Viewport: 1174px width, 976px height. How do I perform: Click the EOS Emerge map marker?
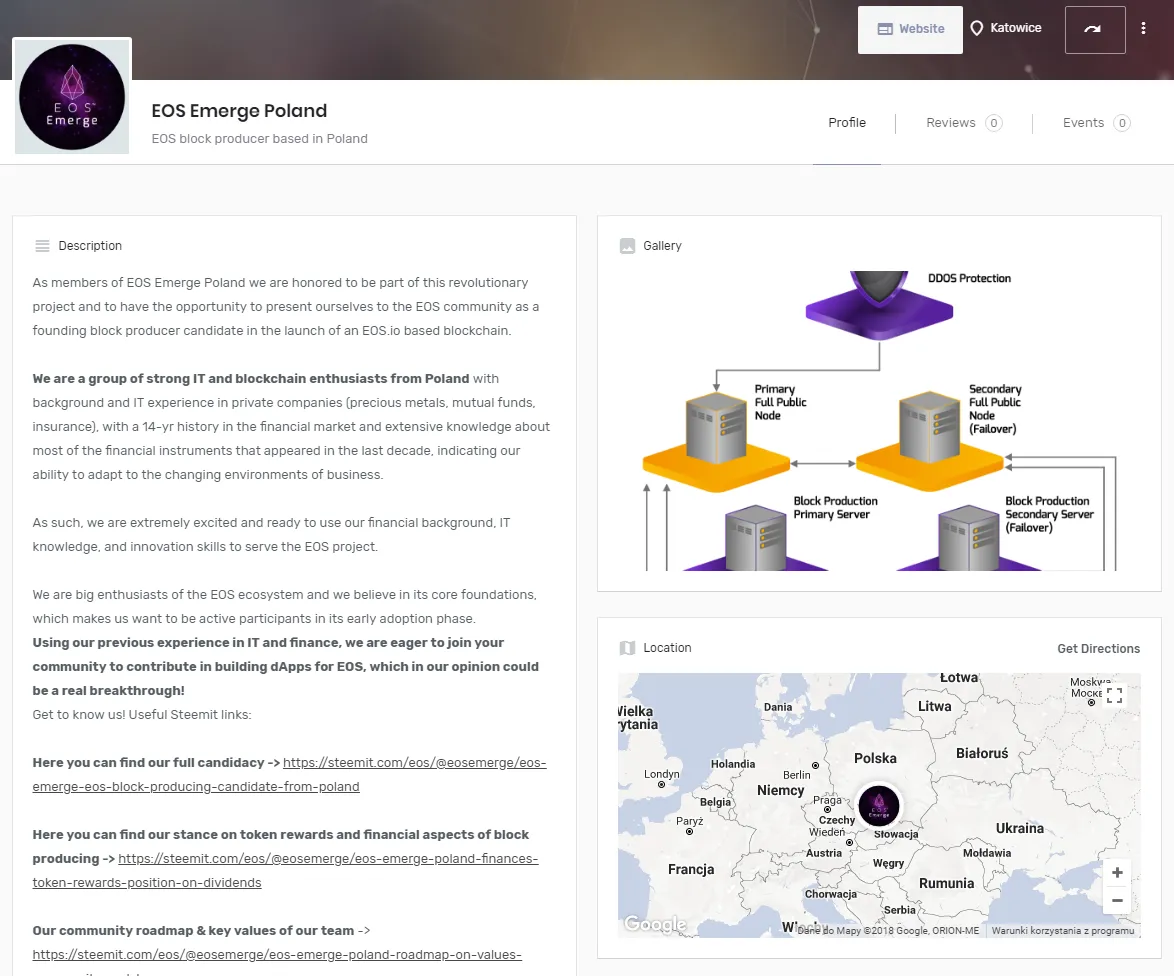tap(878, 805)
